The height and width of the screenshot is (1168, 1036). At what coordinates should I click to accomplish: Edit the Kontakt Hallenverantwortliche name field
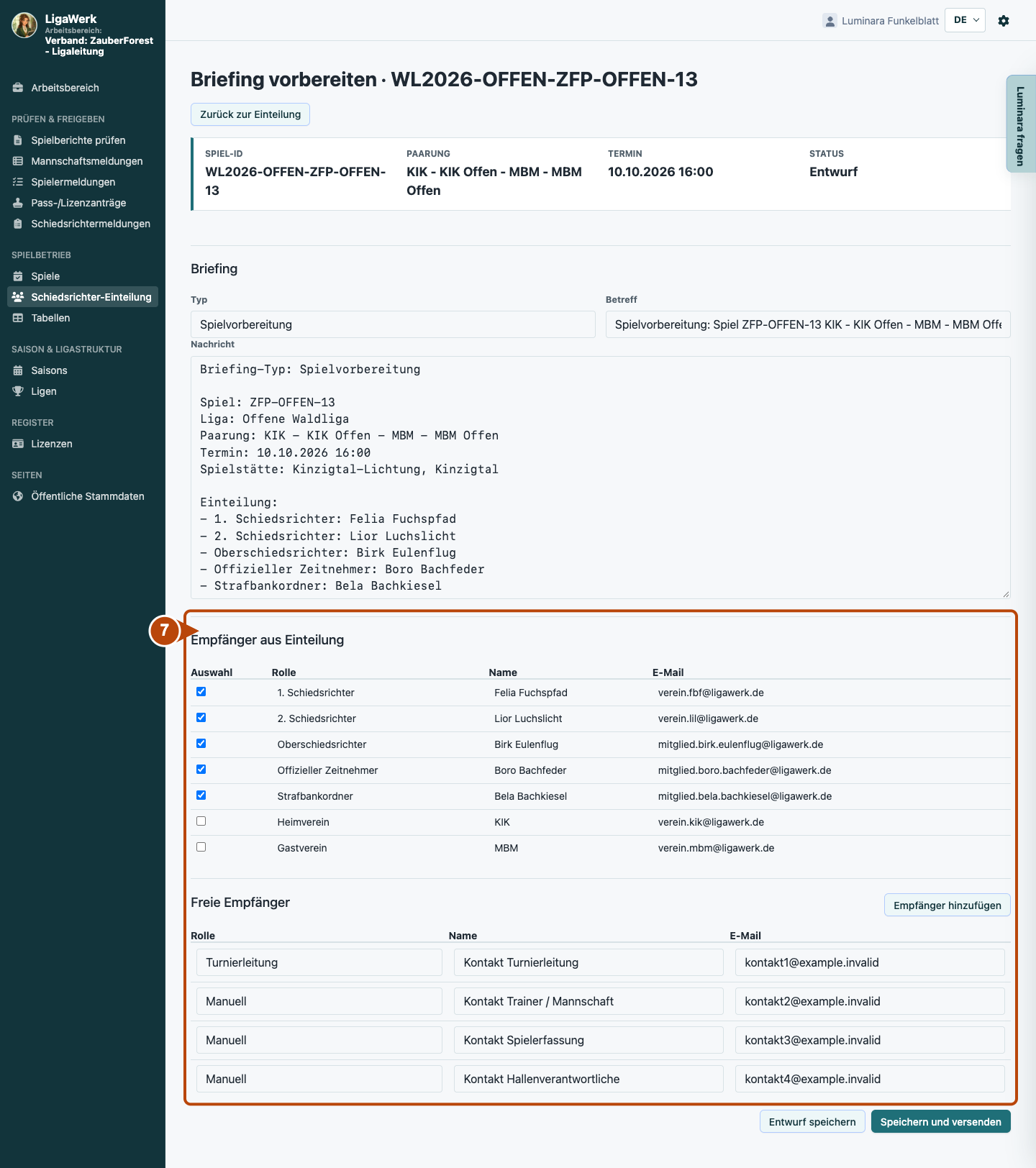589,1079
